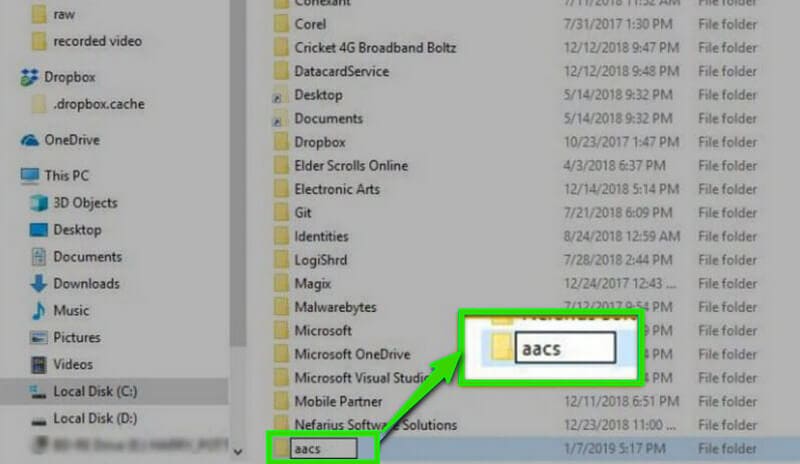Click the Mobile Partner date 12/11/2018 6:51 PM
The width and height of the screenshot is (800, 464).
pyautogui.click(x=621, y=401)
